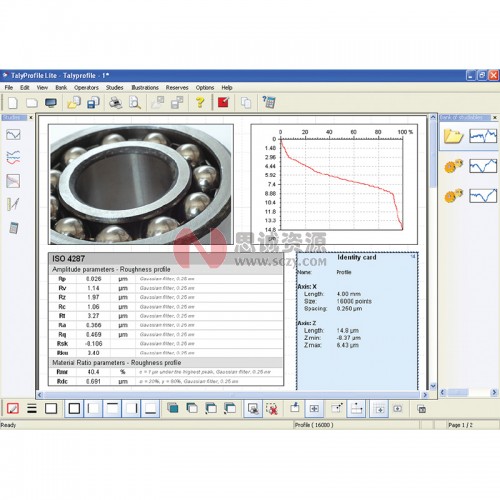This screenshot has width=500, height=500.
Task: Open the calculator help icon in toolbar
Action: pos(269,102)
